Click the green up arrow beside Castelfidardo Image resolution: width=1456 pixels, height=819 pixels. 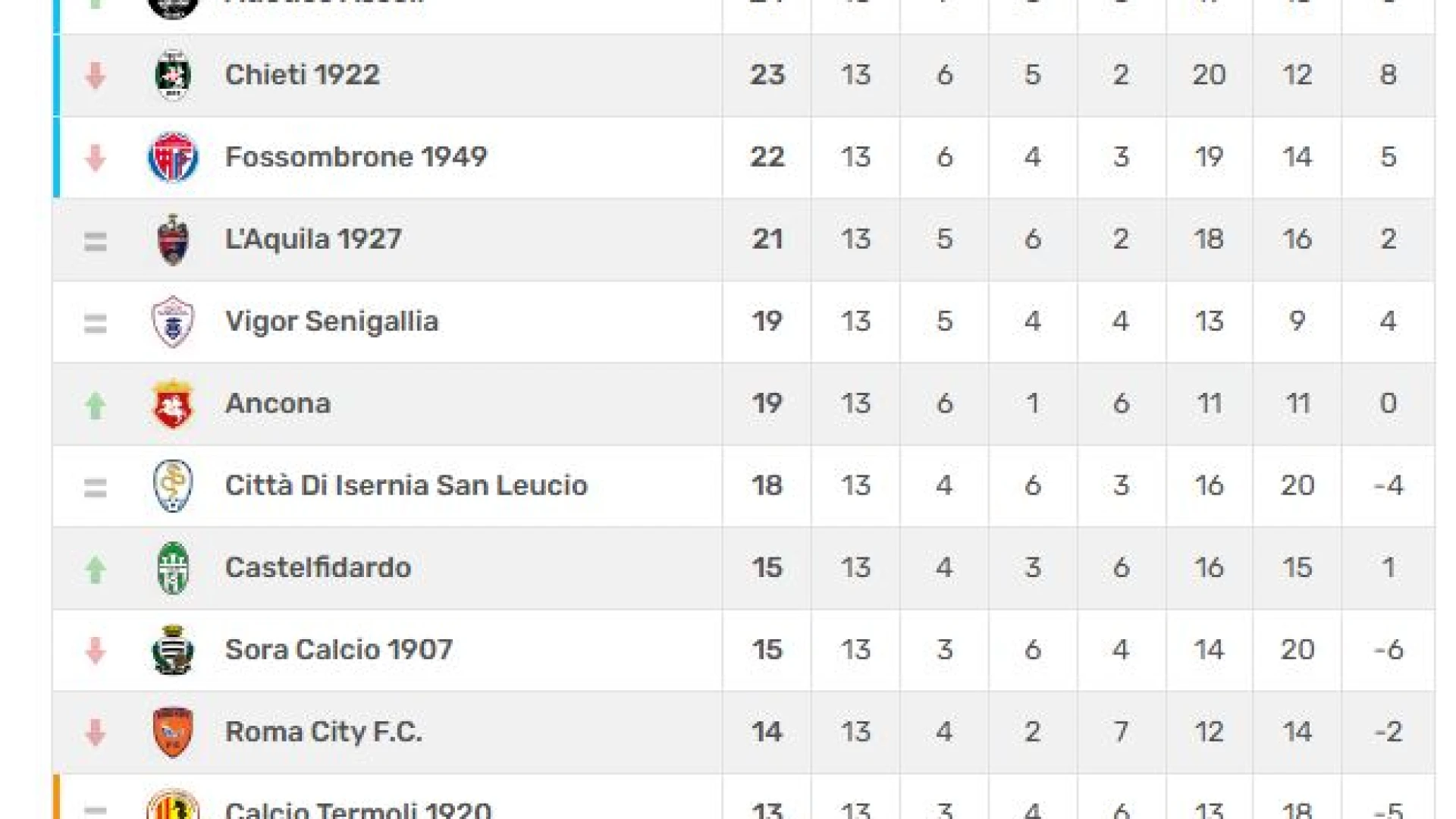[x=96, y=570]
